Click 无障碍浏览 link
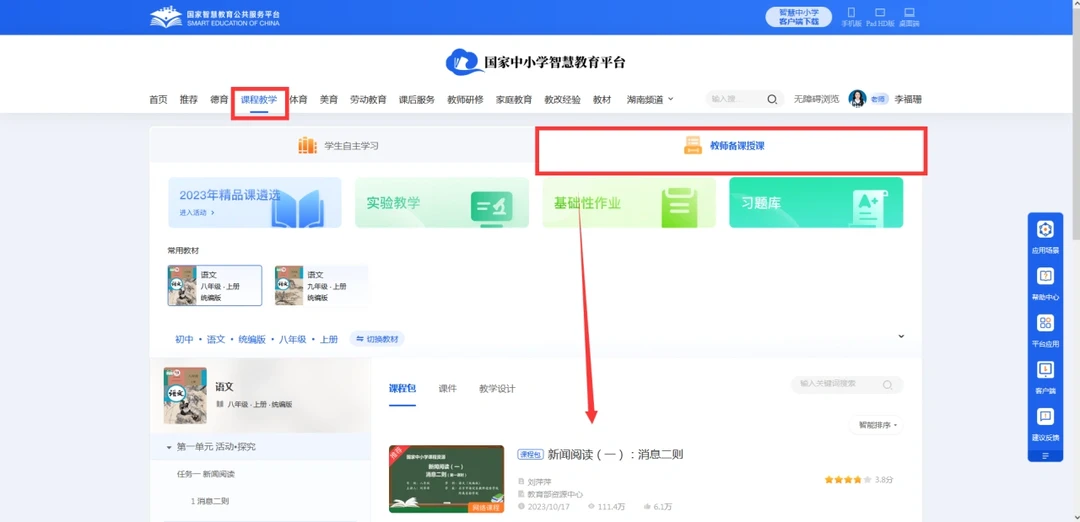Image resolution: width=1080 pixels, height=522 pixels. (816, 99)
